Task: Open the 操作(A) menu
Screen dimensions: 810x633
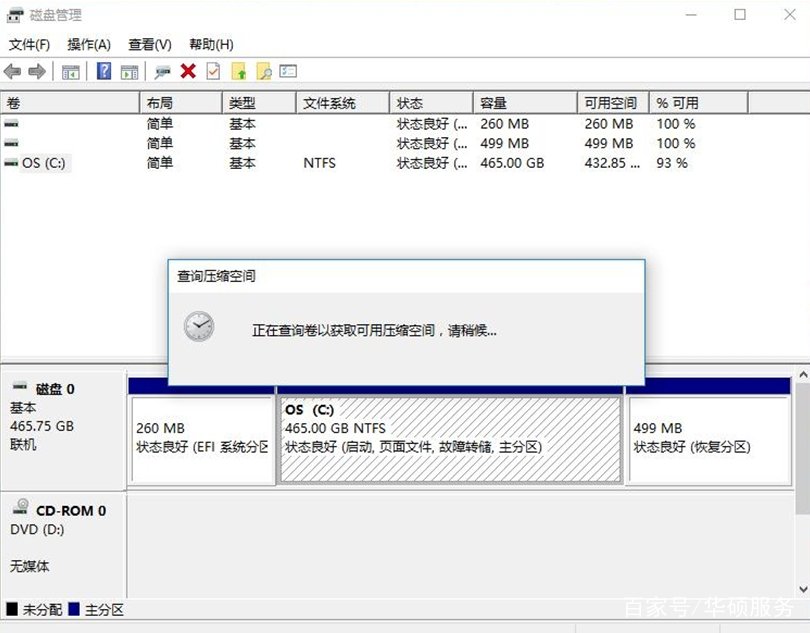Action: tap(90, 44)
